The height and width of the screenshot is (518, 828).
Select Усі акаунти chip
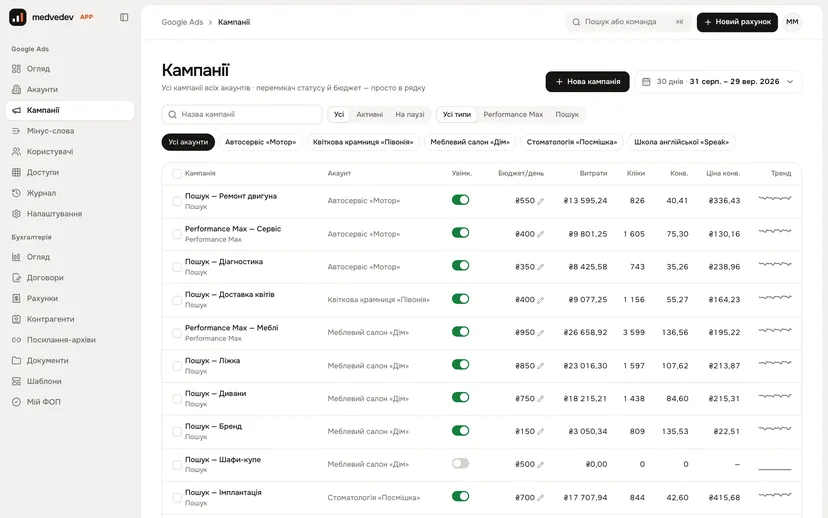pos(188,142)
